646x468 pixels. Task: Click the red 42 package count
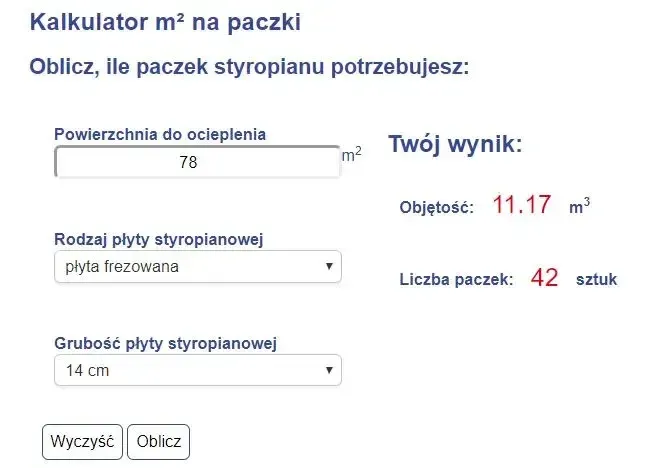544,278
